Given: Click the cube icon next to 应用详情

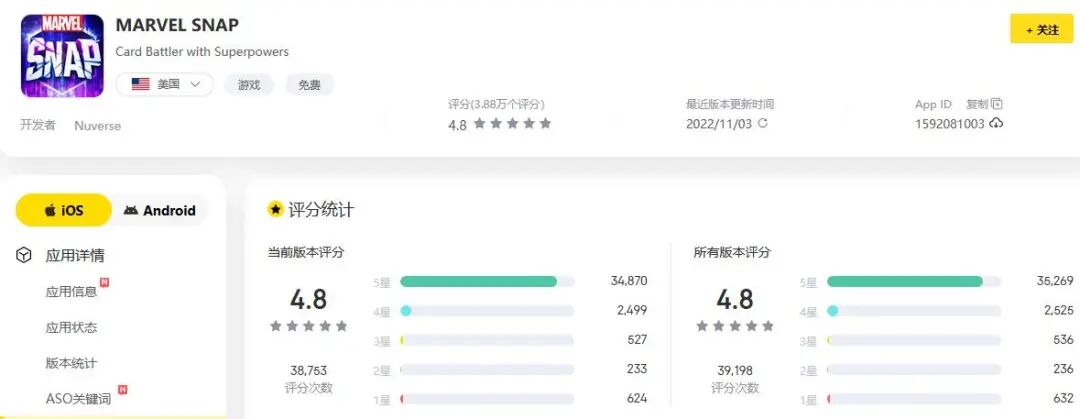Looking at the screenshot, I should 23,256.
